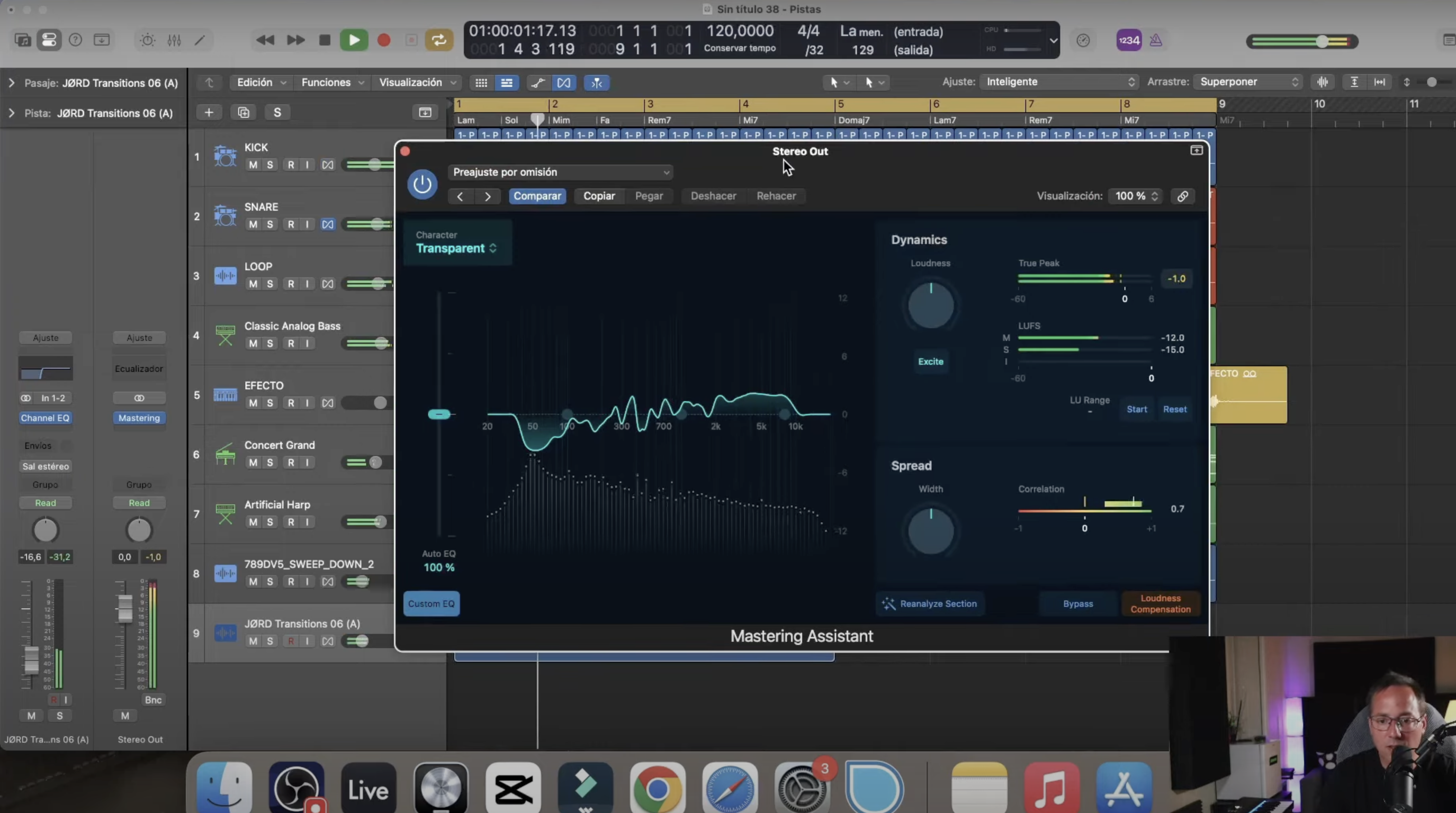Open the Character Transparent selector
Image resolution: width=1456 pixels, height=813 pixels.
[x=456, y=249]
